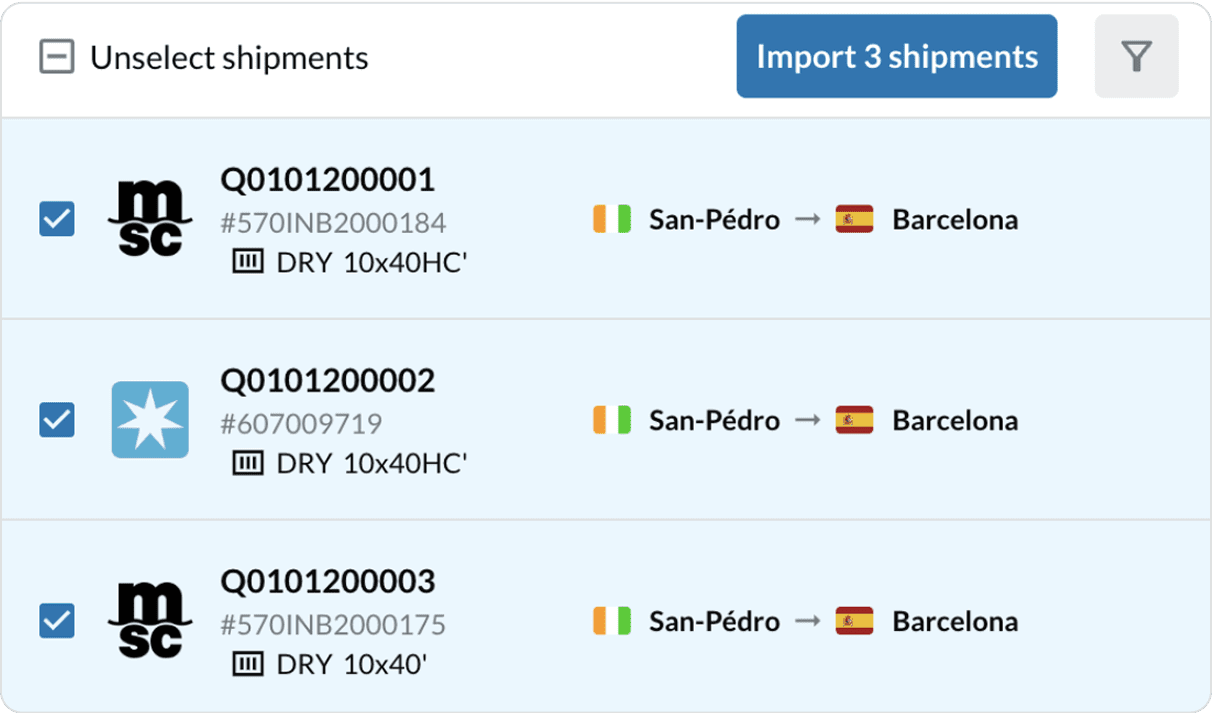Click the filter funnel icon
The width and height of the screenshot is (1212, 713).
click(1136, 57)
